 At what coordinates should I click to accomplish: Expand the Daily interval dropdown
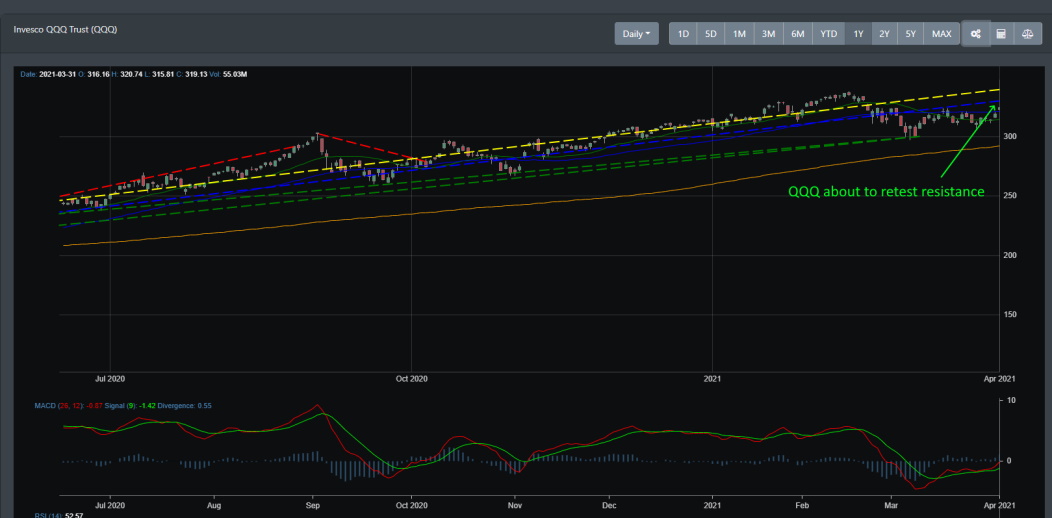click(x=636, y=34)
